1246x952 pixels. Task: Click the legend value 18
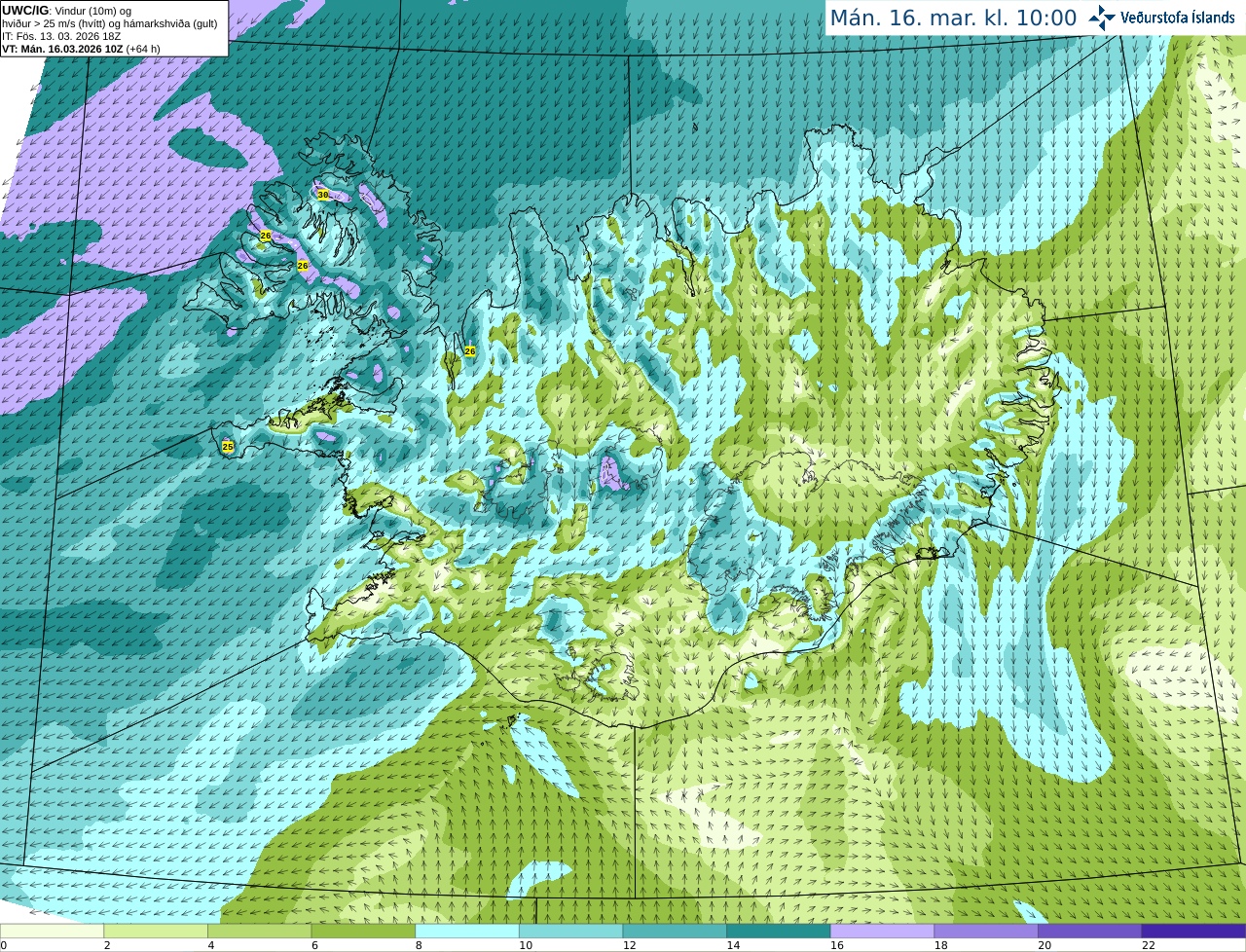[x=941, y=945]
